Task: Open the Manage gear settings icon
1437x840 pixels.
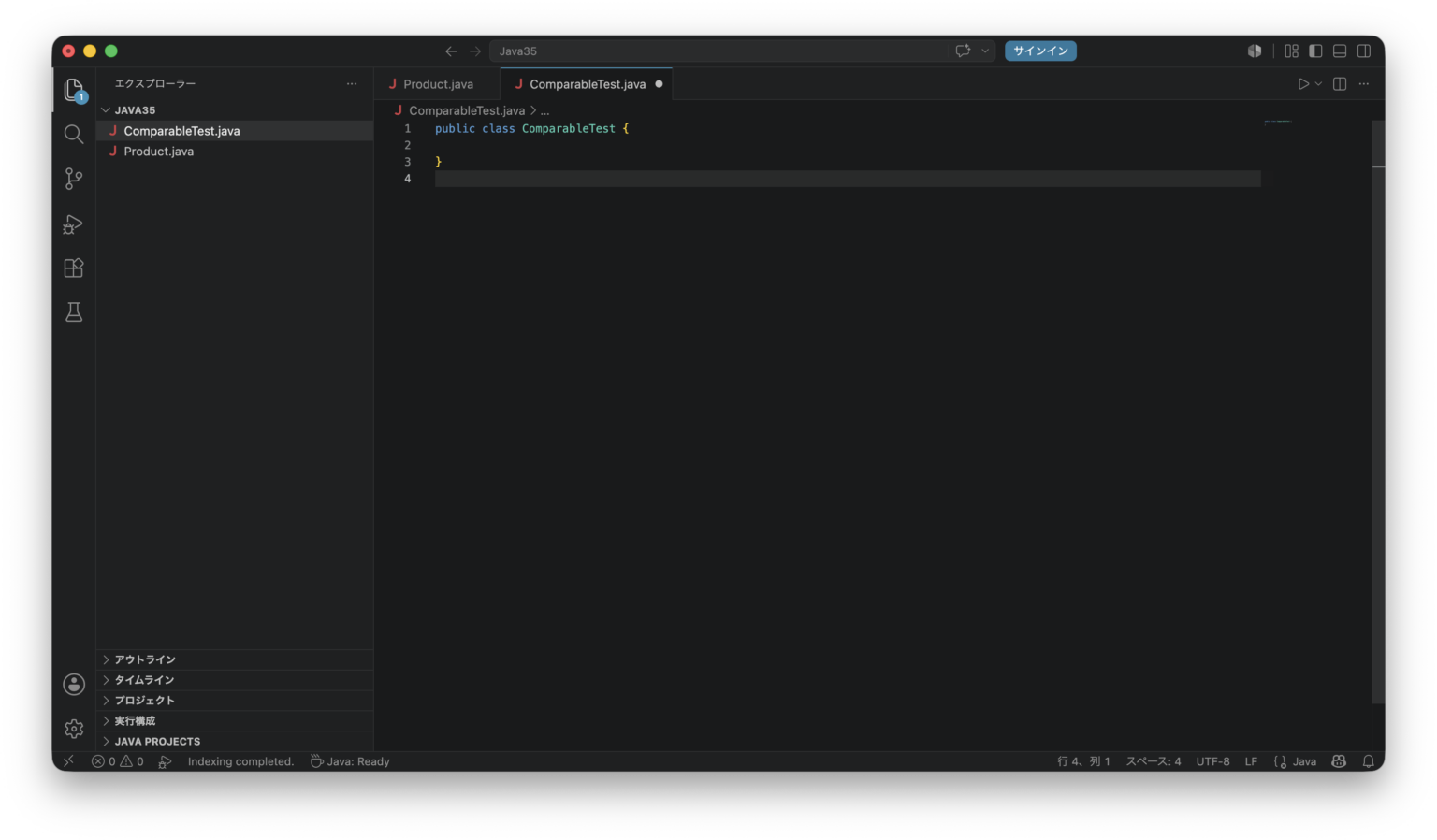Action: pyautogui.click(x=74, y=729)
